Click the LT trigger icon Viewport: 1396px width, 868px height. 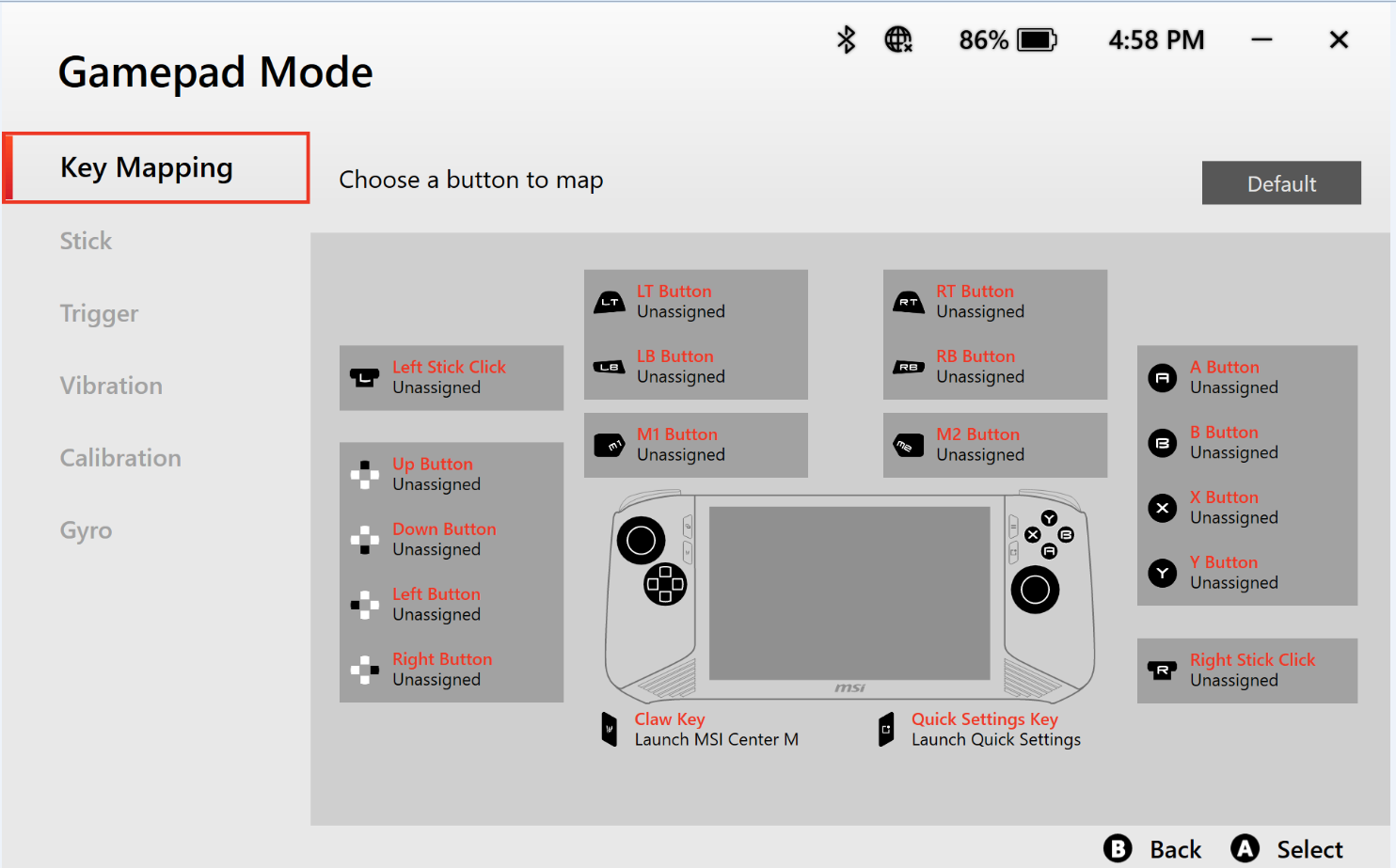[610, 302]
